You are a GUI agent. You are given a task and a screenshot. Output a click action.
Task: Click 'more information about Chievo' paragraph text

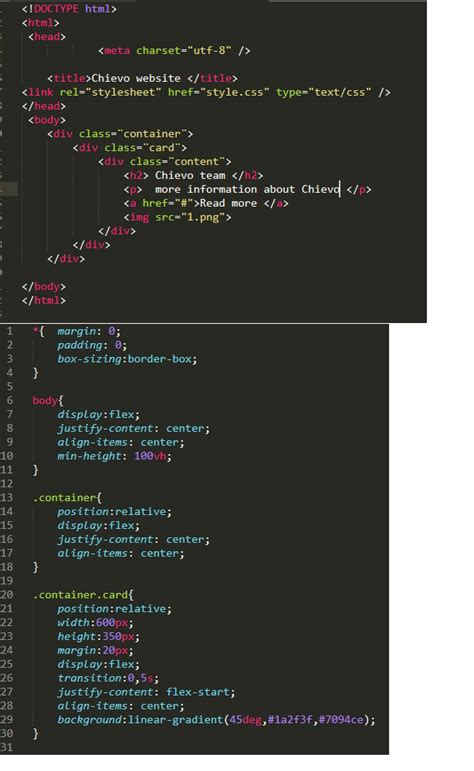coord(247,189)
